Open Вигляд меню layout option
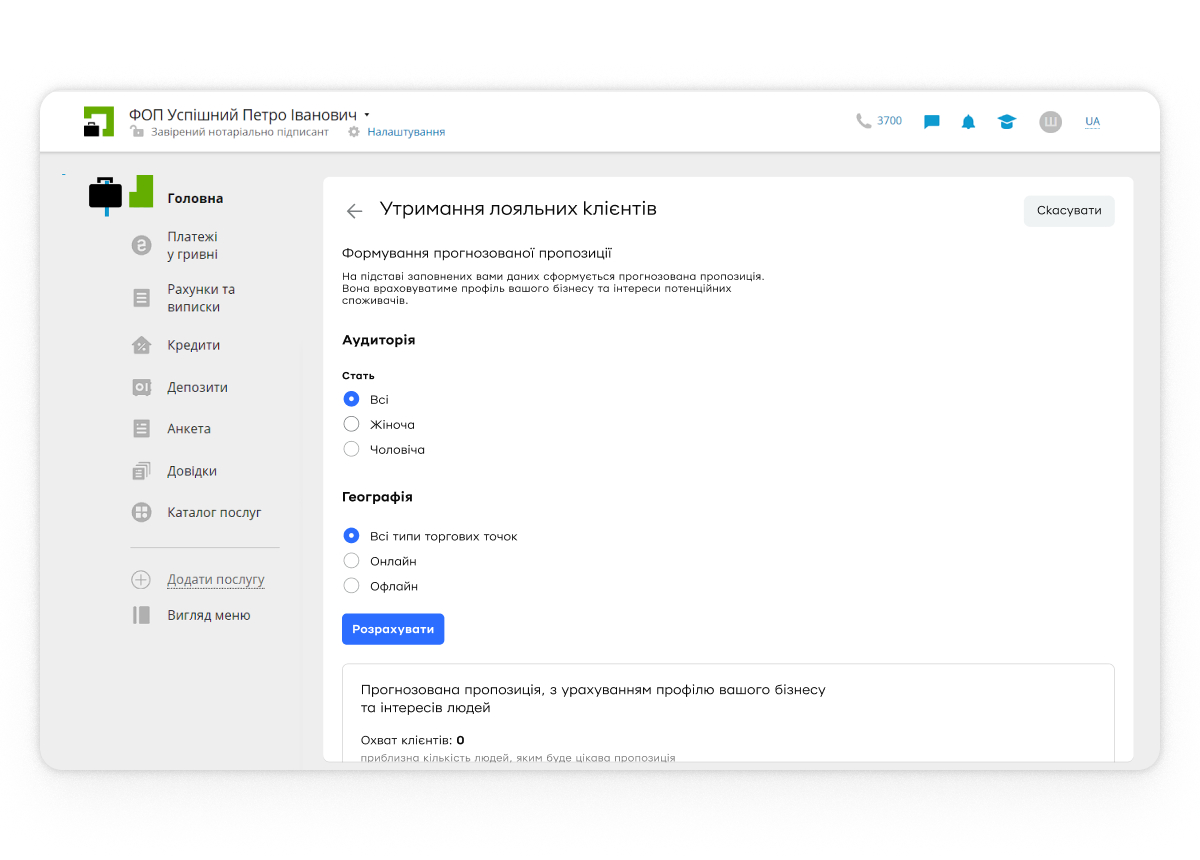The height and width of the screenshot is (860, 1200). coord(208,615)
